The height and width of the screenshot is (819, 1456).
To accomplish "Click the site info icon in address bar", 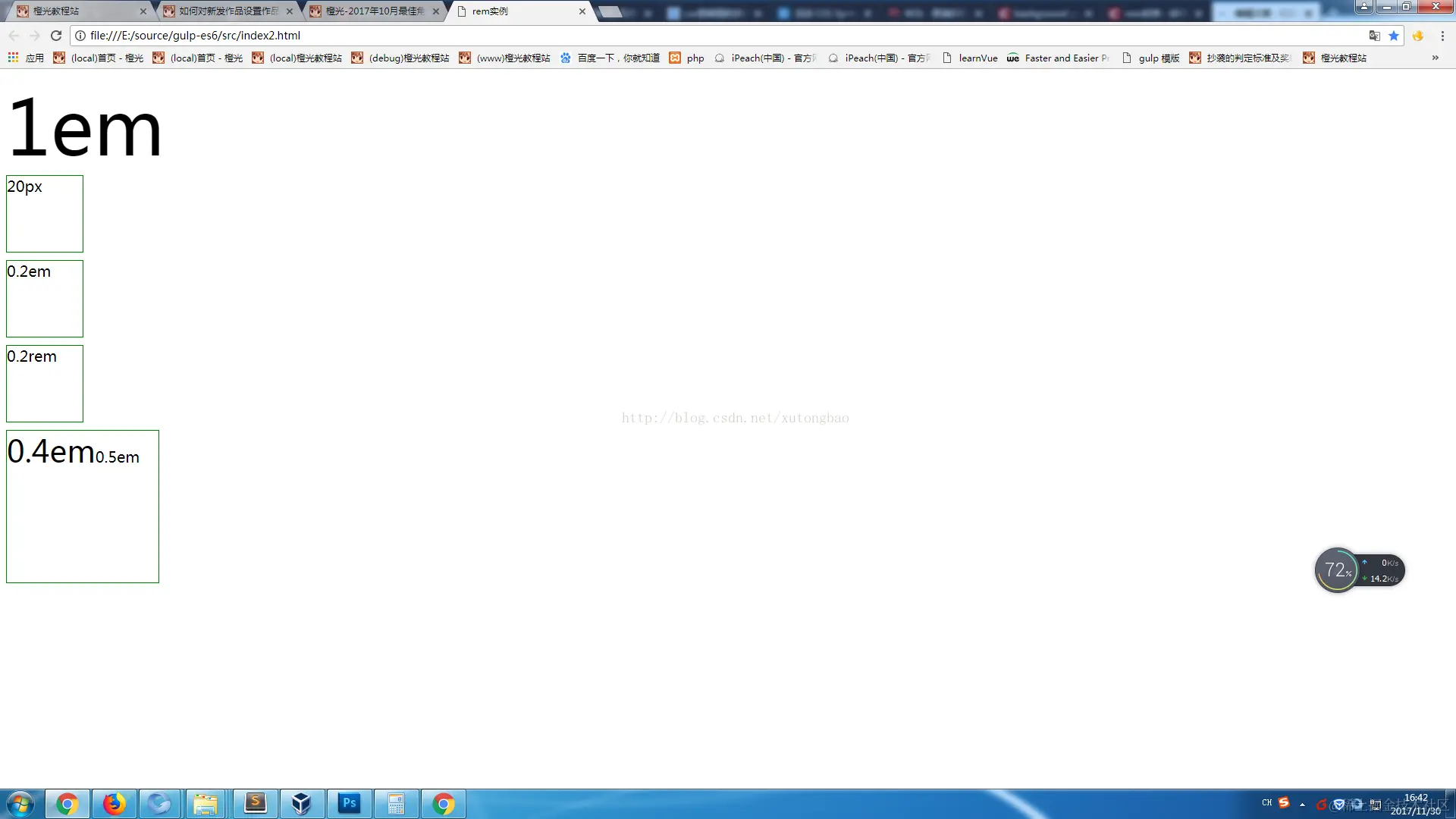I will [x=80, y=36].
